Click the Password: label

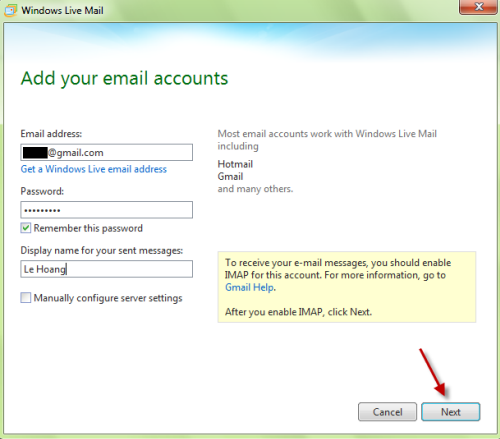[42, 191]
